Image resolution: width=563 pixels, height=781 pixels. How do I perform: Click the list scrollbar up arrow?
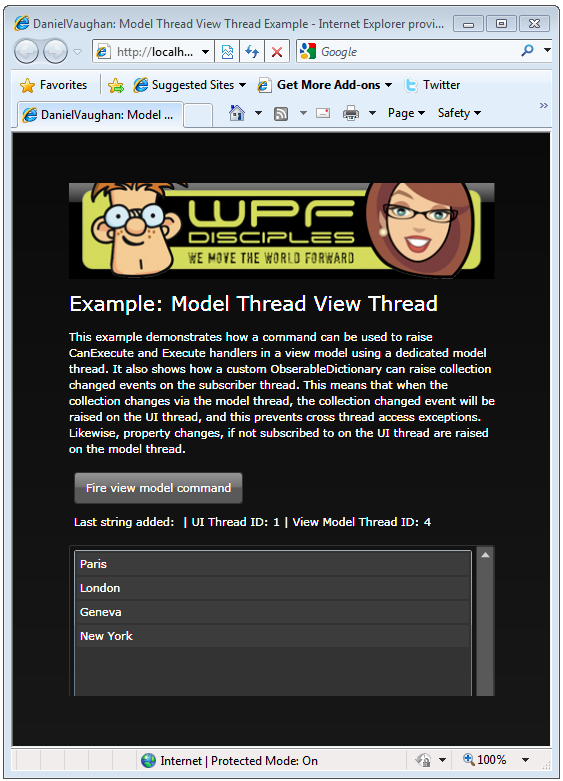coord(485,555)
